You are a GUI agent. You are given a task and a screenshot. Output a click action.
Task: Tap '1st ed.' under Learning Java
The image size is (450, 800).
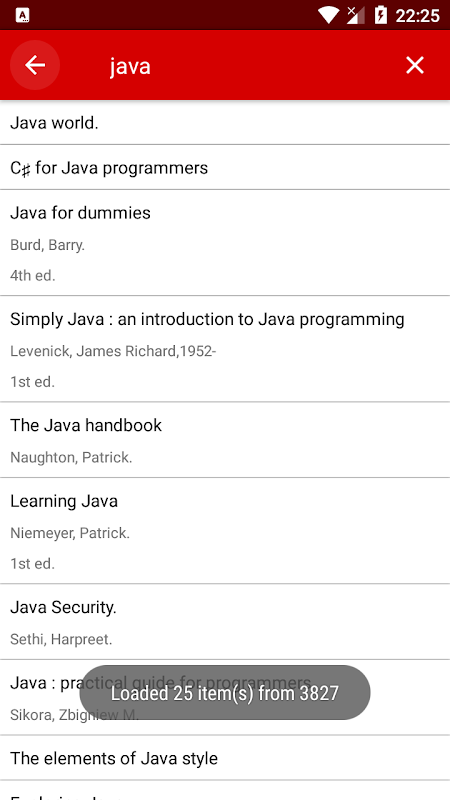tap(32, 564)
